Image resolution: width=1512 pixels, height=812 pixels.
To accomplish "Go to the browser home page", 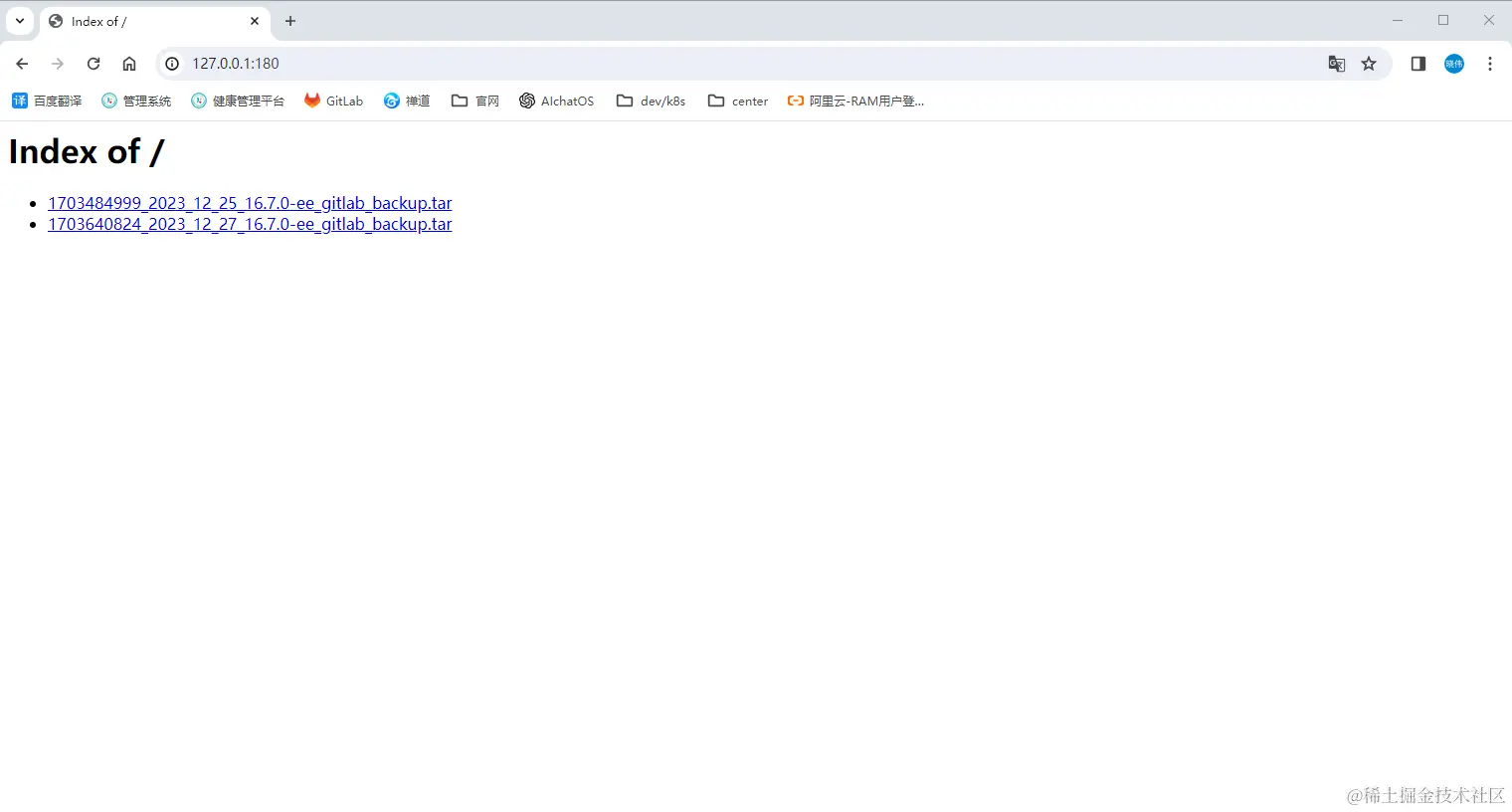I will pyautogui.click(x=129, y=63).
